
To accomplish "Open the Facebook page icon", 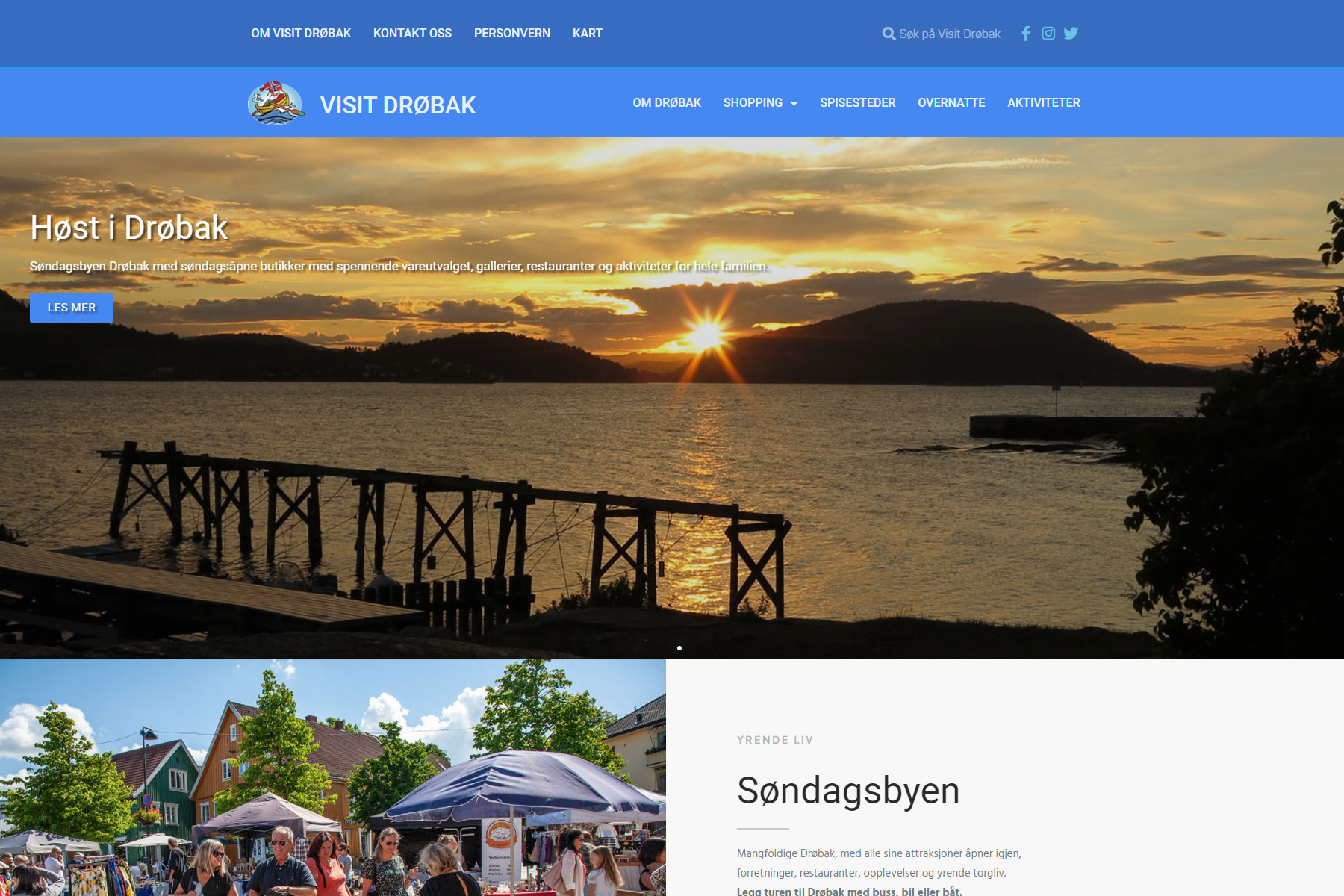I will (1026, 34).
